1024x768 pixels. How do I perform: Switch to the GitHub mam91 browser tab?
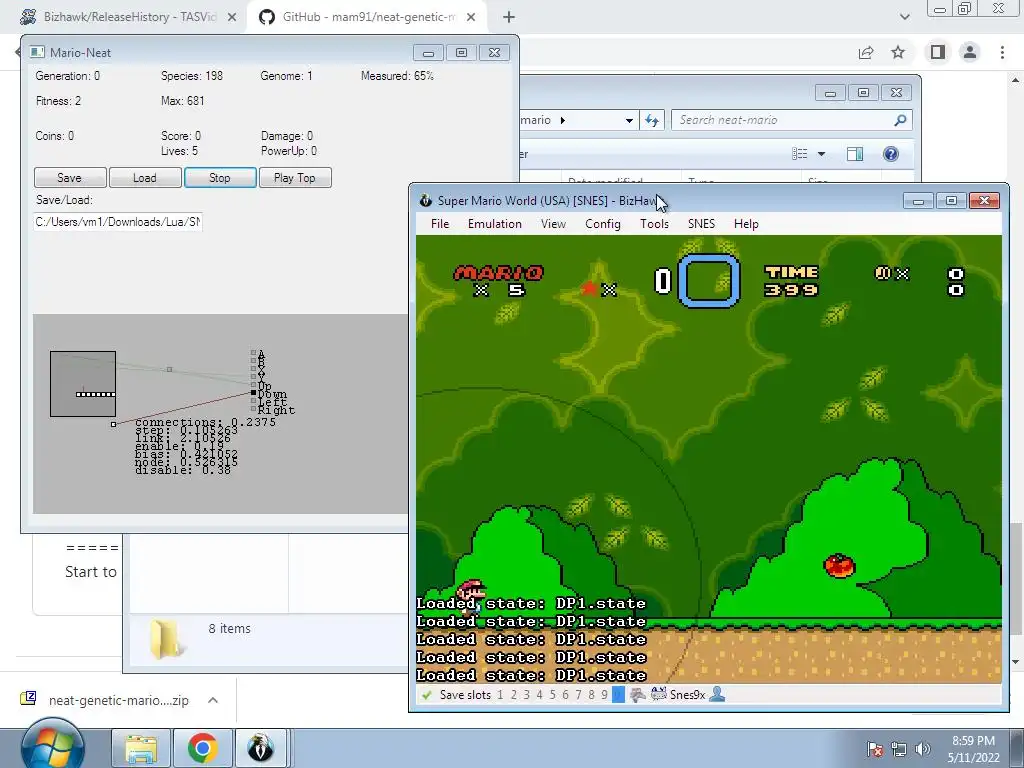368,17
